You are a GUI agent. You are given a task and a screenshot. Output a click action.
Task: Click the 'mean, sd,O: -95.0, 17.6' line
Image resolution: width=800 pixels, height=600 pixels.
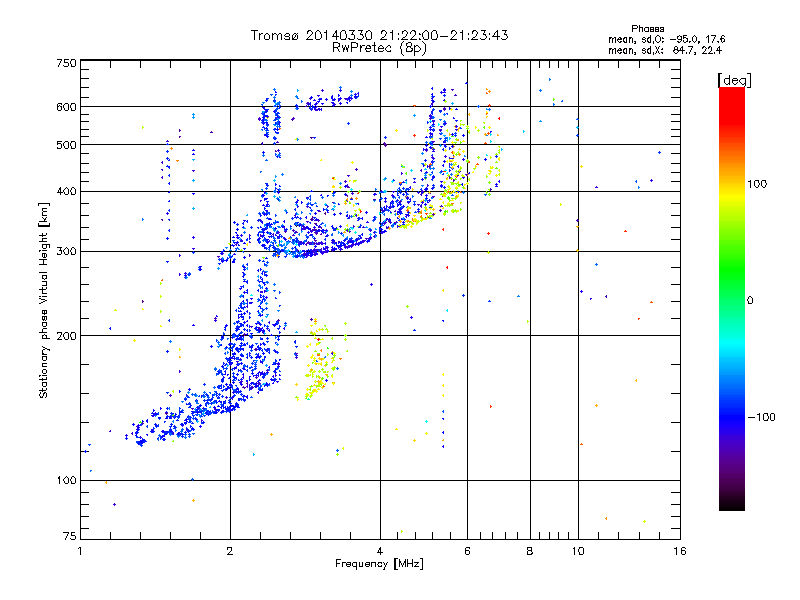pos(666,39)
